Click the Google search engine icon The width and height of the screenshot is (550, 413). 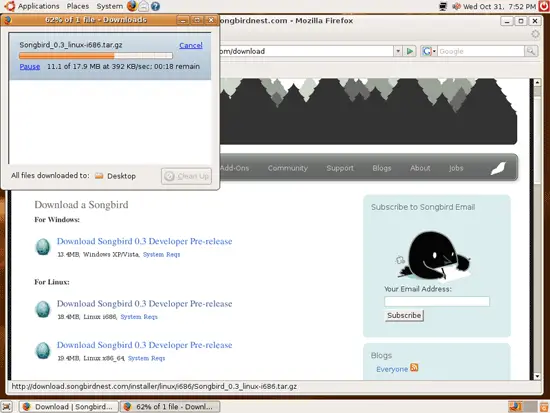[x=427, y=51]
